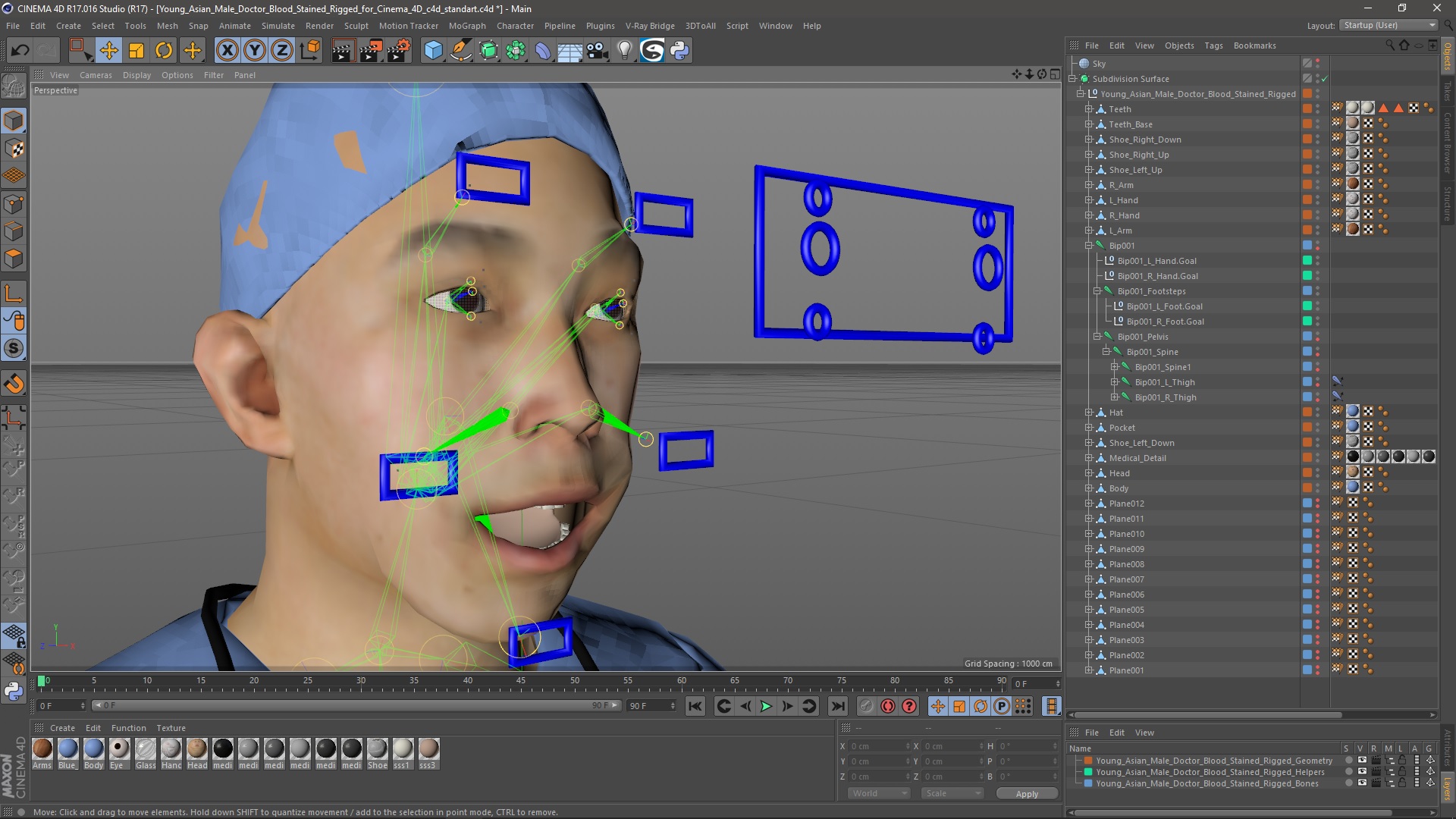Go to end of animation

(837, 706)
